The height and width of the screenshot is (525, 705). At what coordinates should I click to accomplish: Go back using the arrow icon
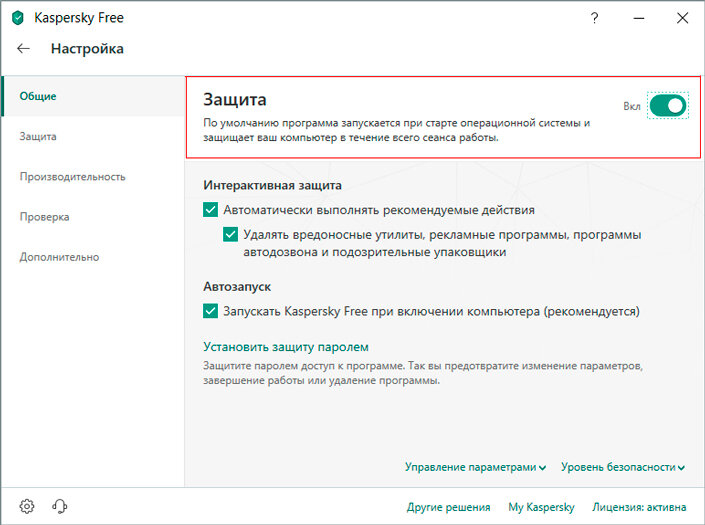pos(23,49)
